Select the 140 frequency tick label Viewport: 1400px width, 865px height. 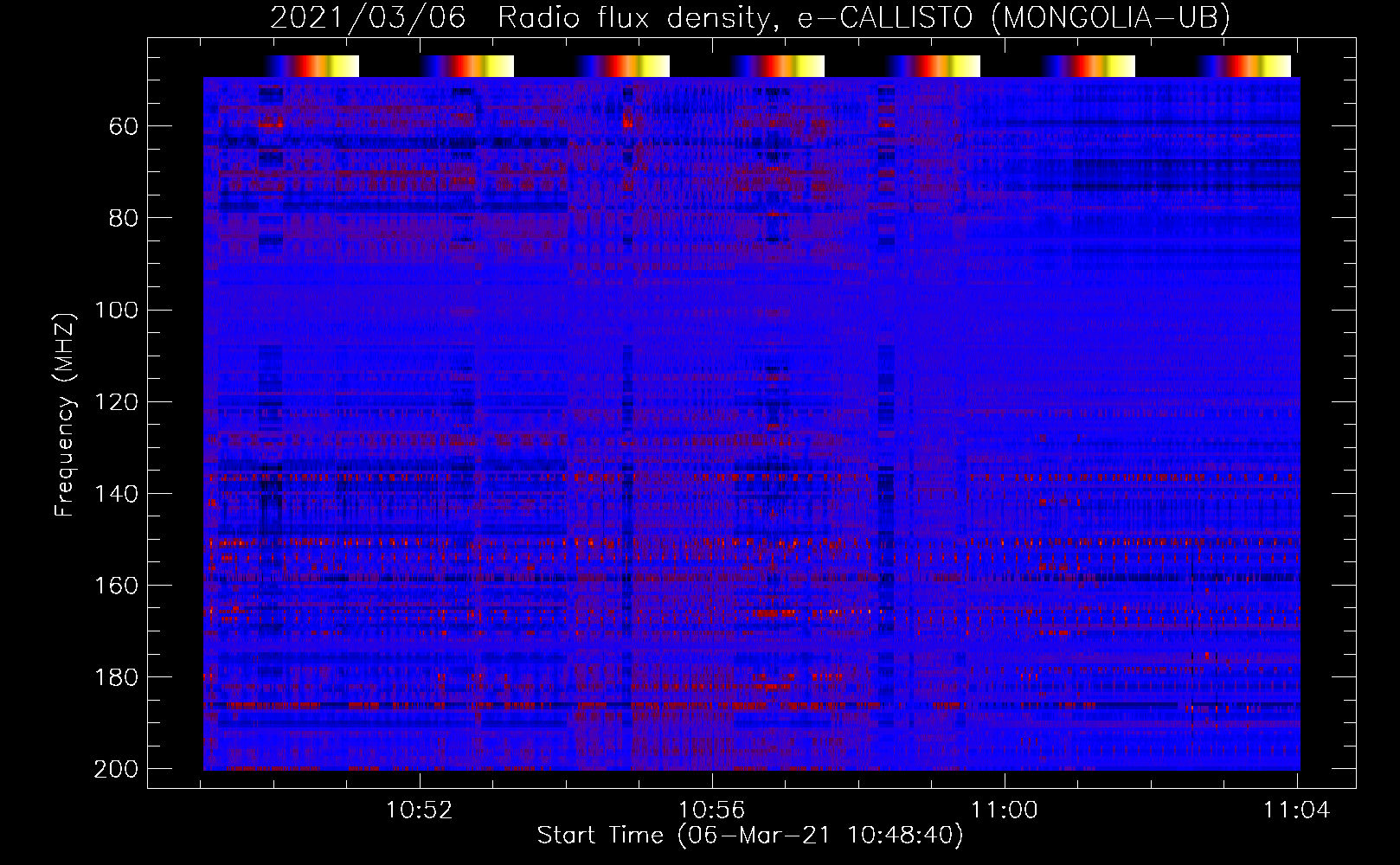point(116,493)
